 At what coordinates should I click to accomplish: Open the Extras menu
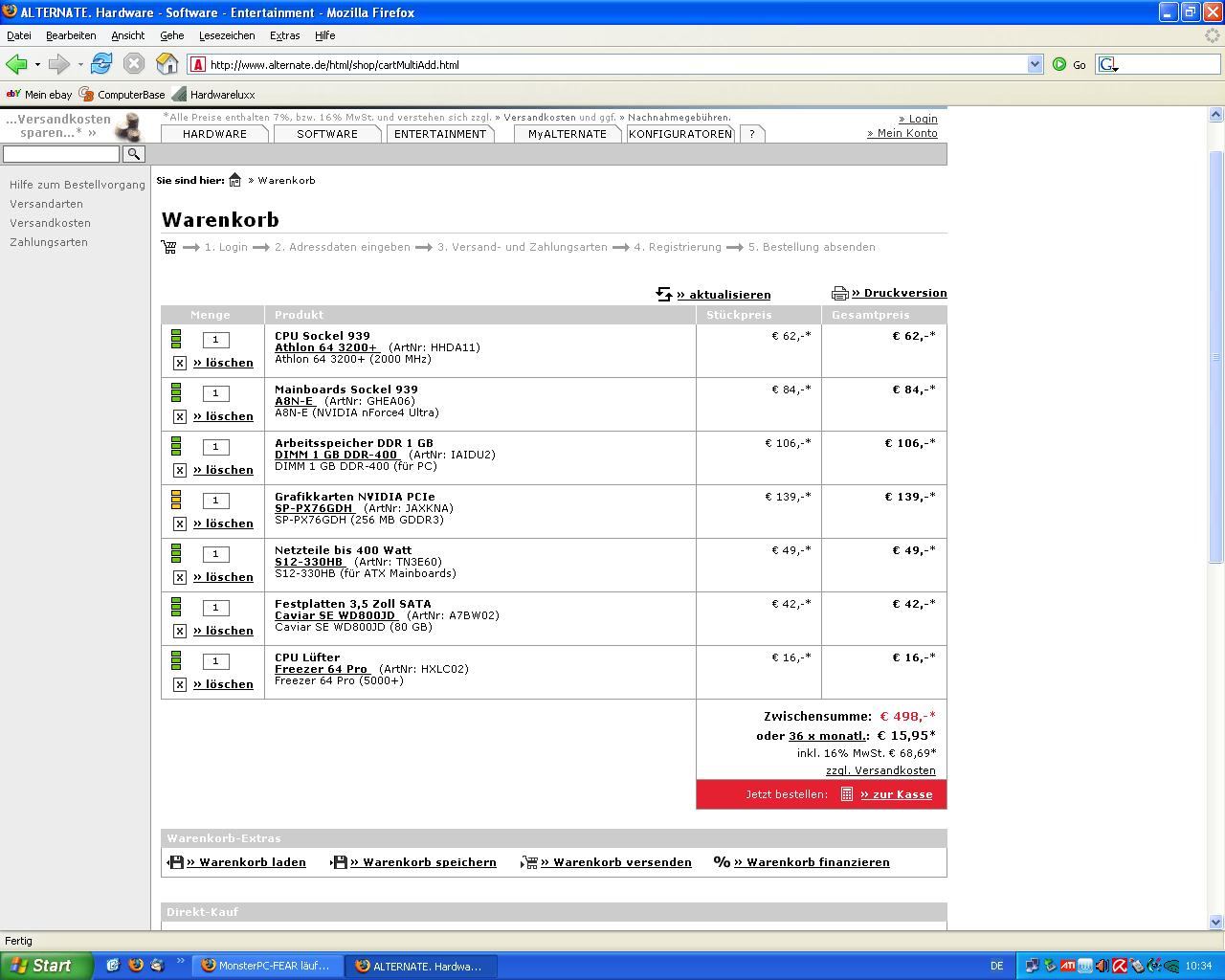284,35
